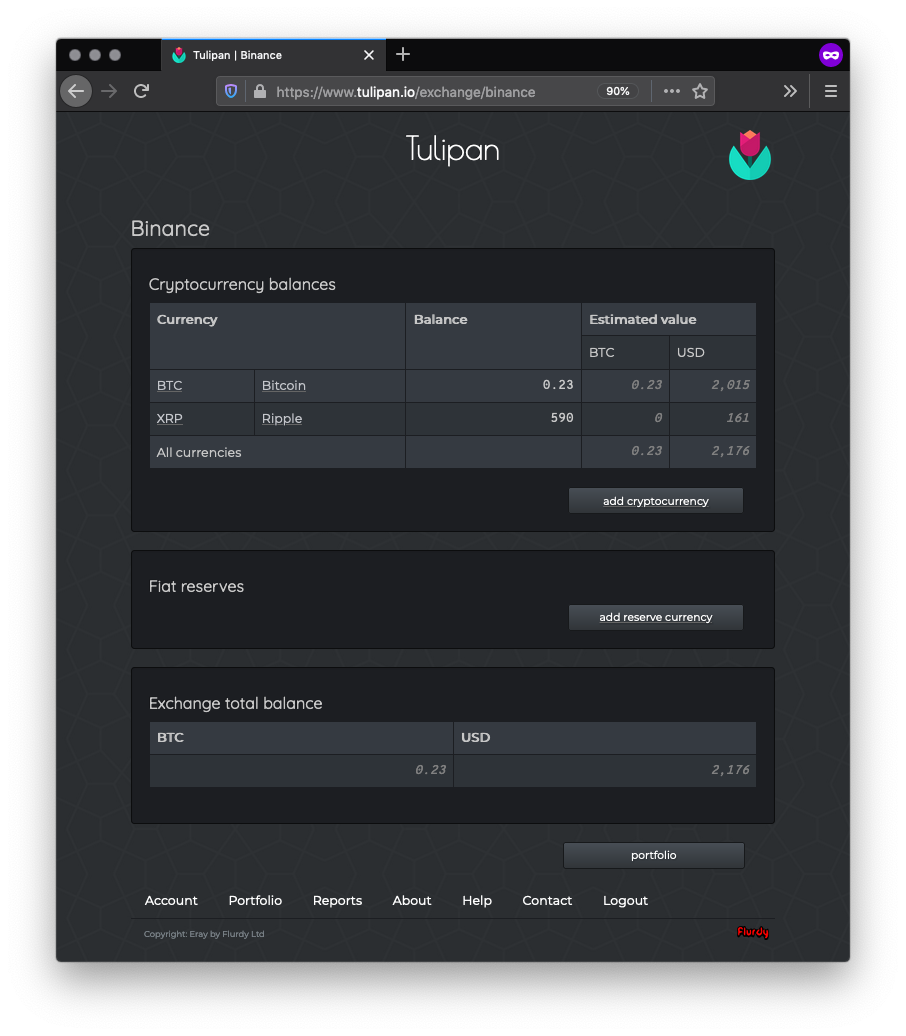Viewport: 906px width, 1036px height.
Task: Expand the toolbar overflow chevrons
Action: point(790,91)
